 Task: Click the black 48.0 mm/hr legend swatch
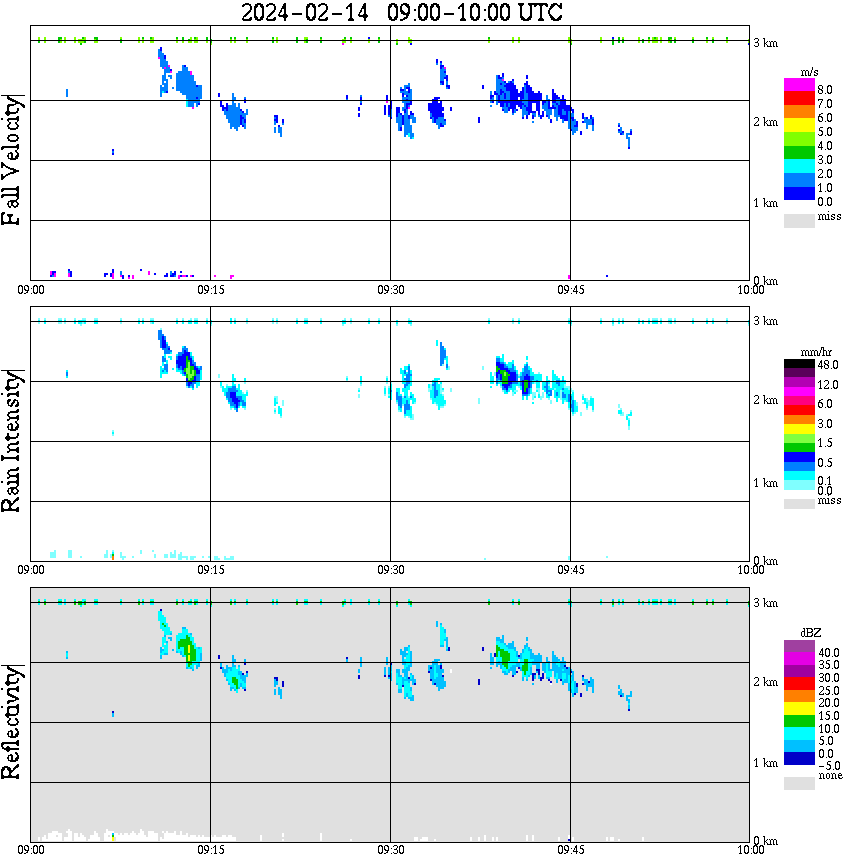pos(799,364)
